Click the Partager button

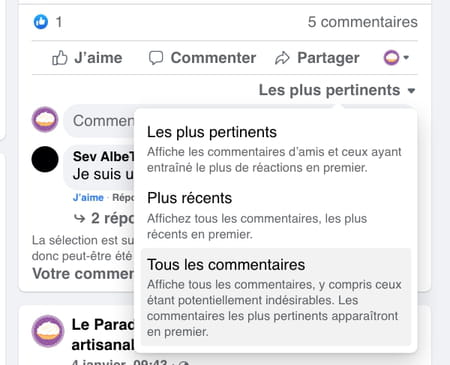point(317,58)
